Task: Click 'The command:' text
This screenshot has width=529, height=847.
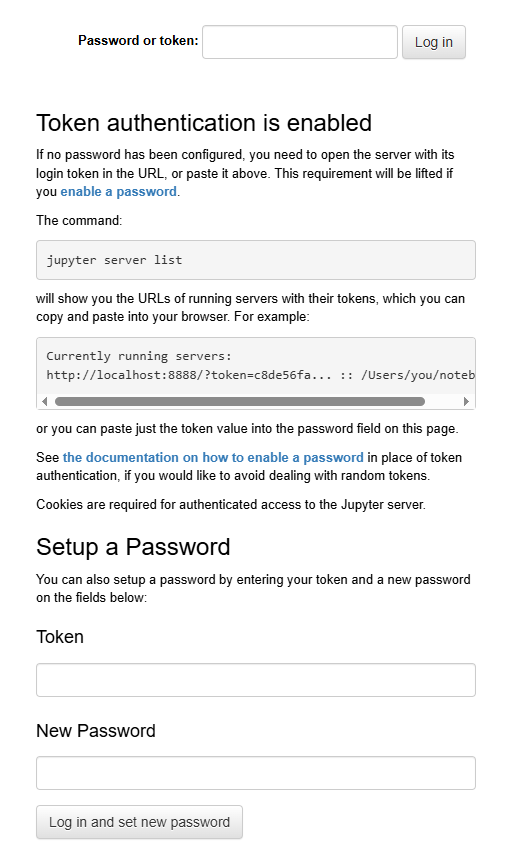Action: point(79,220)
